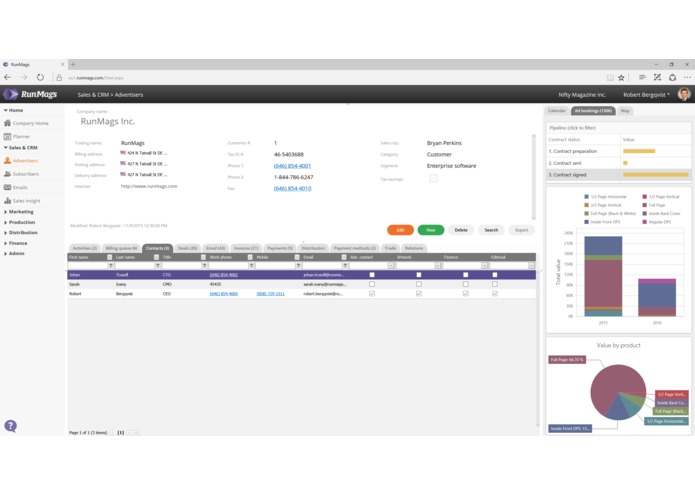
Task: Open the browser more options ellipsis
Action: (687, 78)
